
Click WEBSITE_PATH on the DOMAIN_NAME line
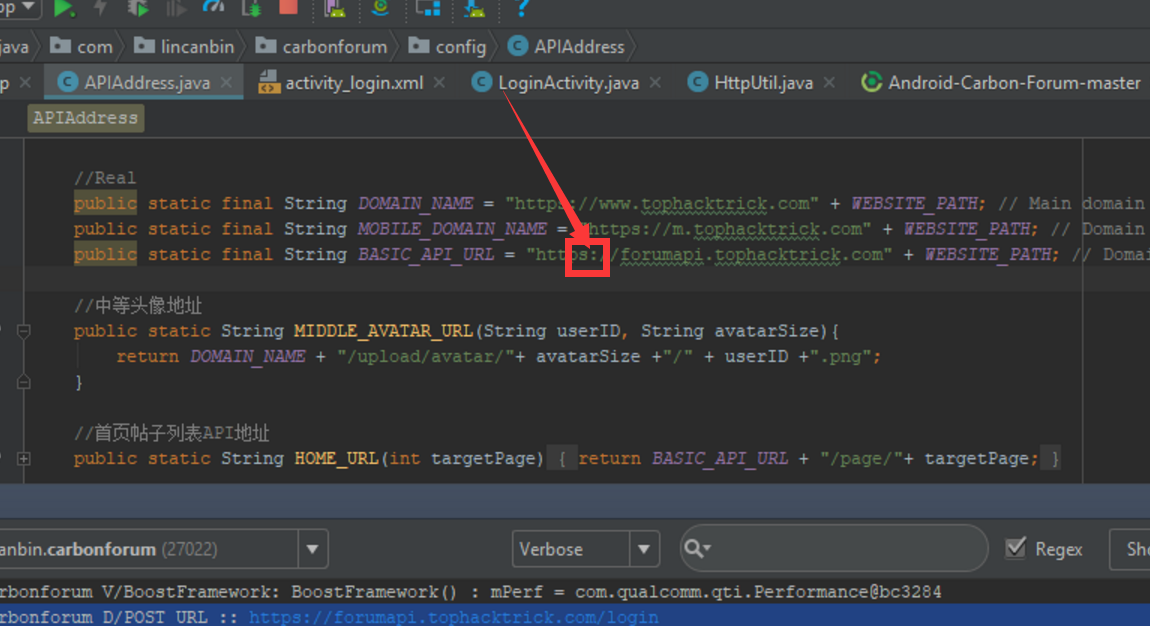point(914,204)
